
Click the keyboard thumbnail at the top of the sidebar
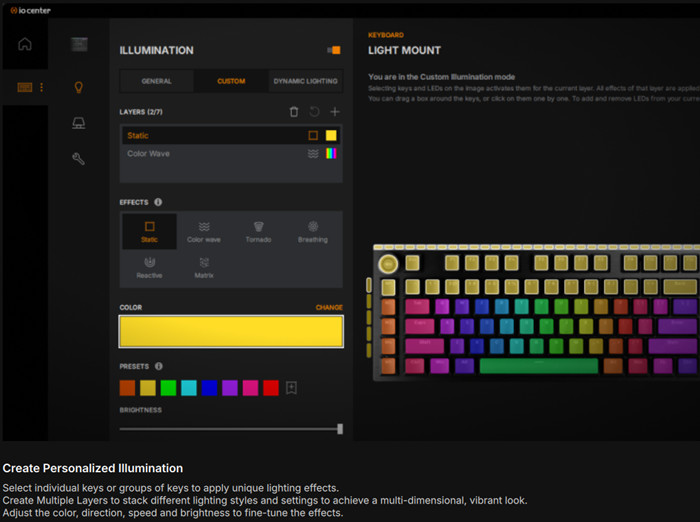coord(79,44)
